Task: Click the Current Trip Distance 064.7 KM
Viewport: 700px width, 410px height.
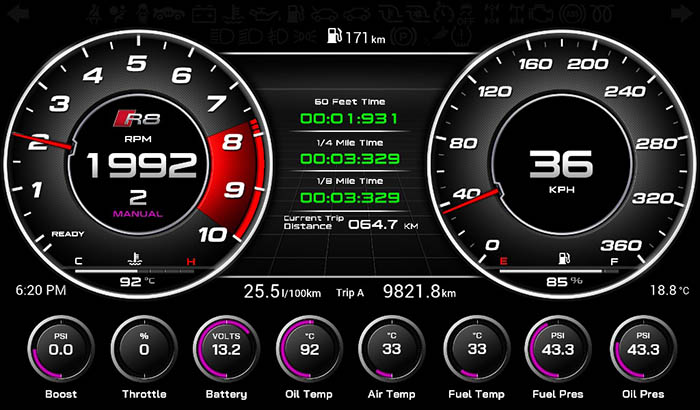Action: coord(351,222)
